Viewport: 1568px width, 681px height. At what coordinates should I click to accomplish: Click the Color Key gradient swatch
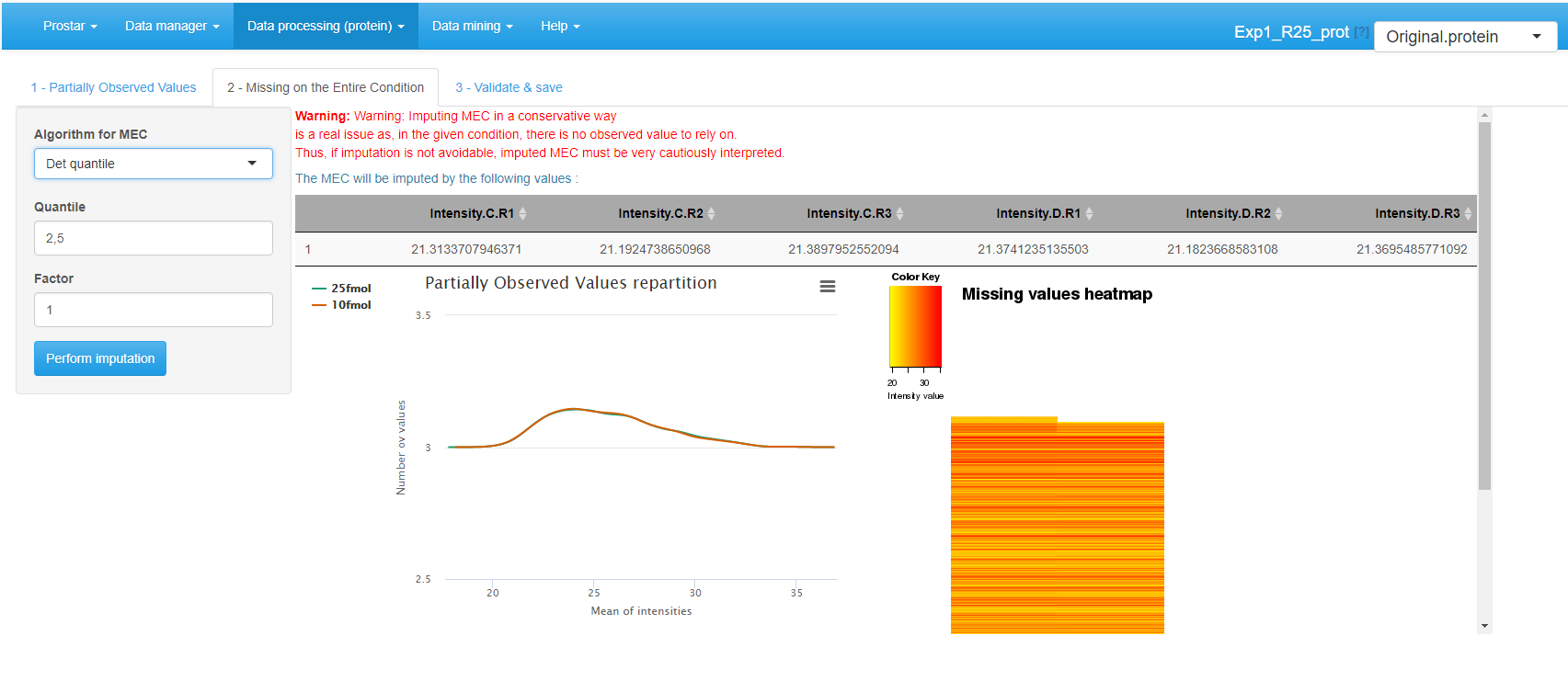tap(915, 326)
